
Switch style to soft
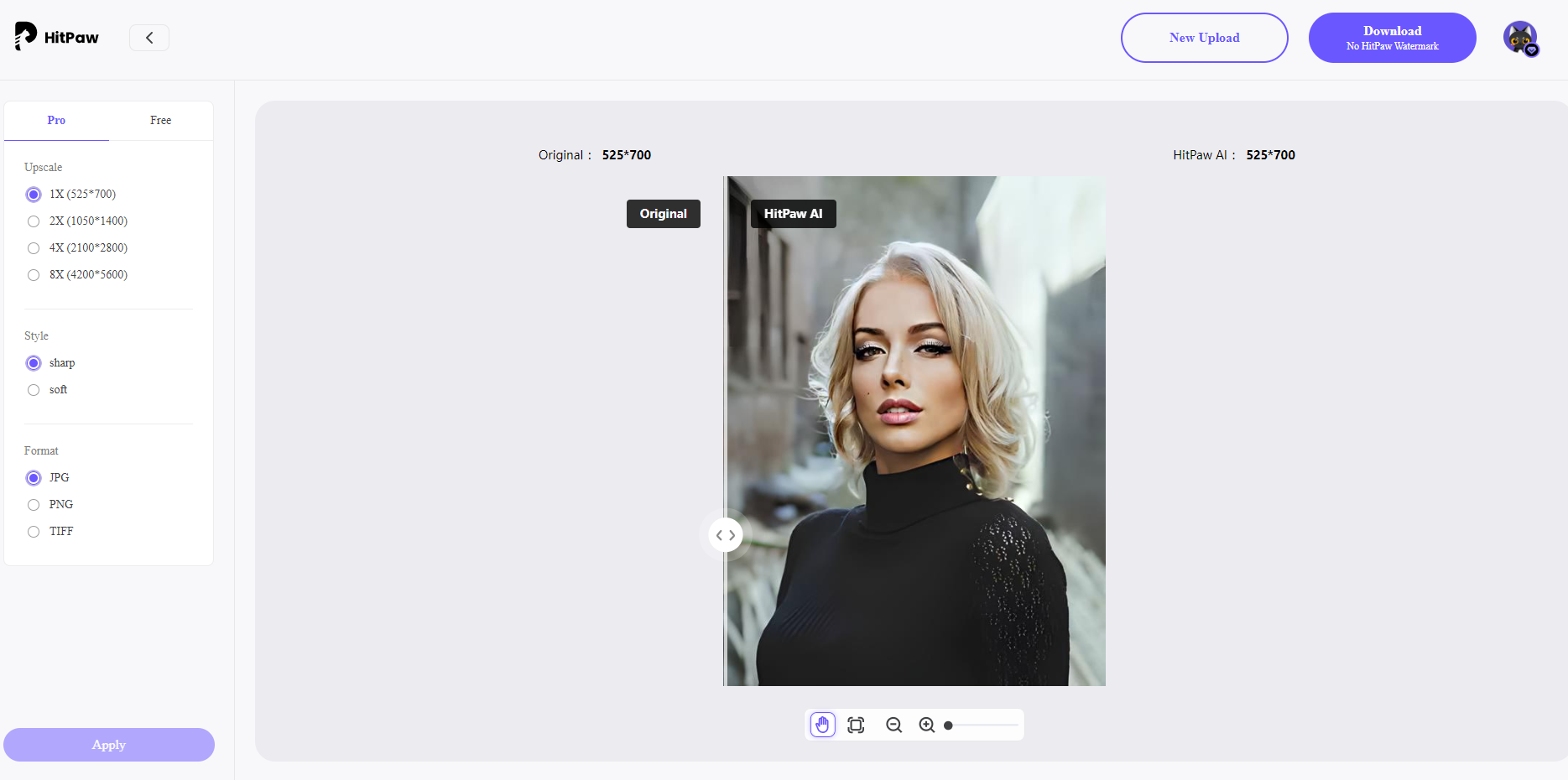(x=47, y=389)
